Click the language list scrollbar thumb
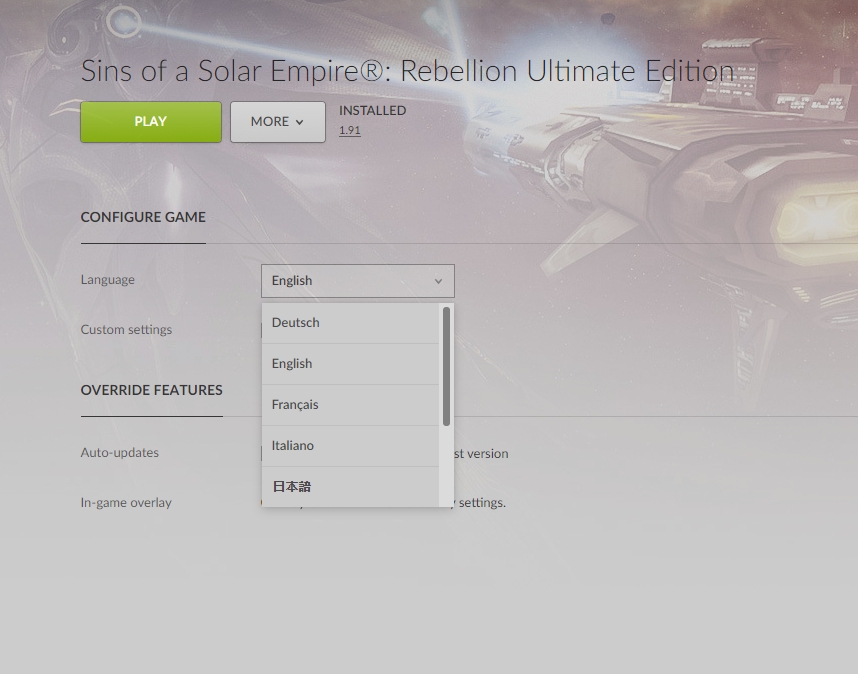The width and height of the screenshot is (858, 674). click(447, 366)
